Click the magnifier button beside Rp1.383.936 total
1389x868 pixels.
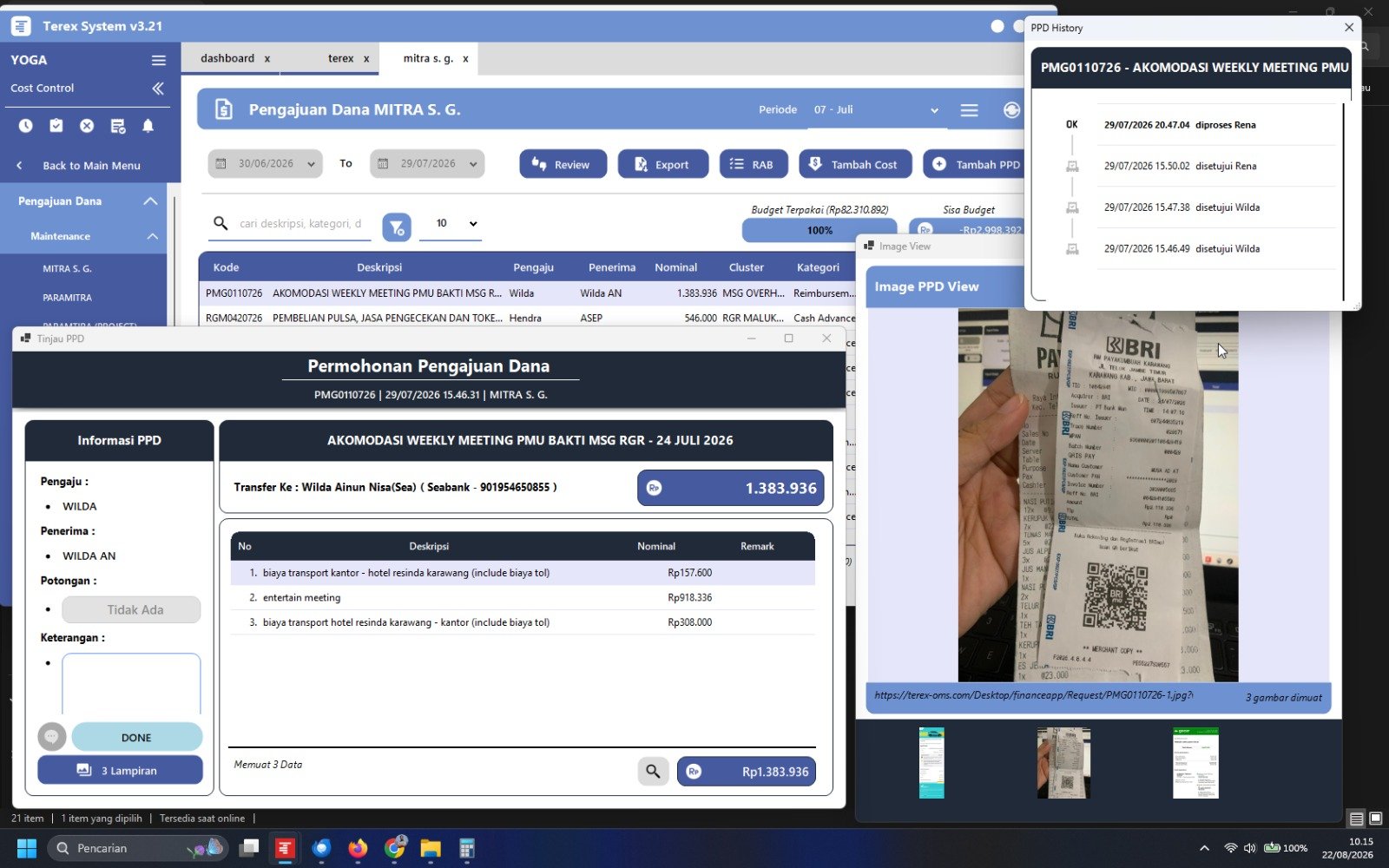click(x=653, y=771)
